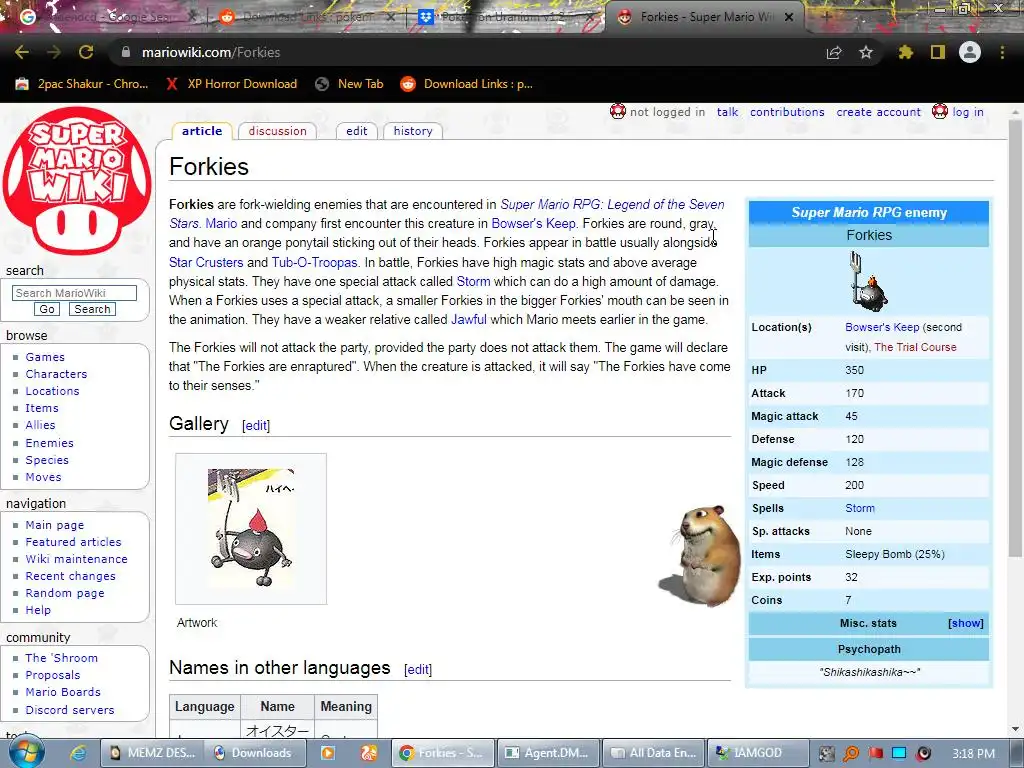
Task: Show the Misc. stats section
Action: coord(965,623)
